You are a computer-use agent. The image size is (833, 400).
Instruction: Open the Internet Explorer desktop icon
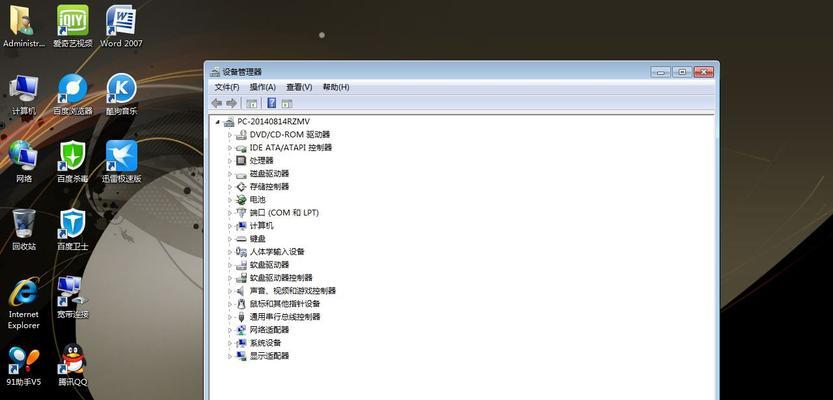[23, 303]
